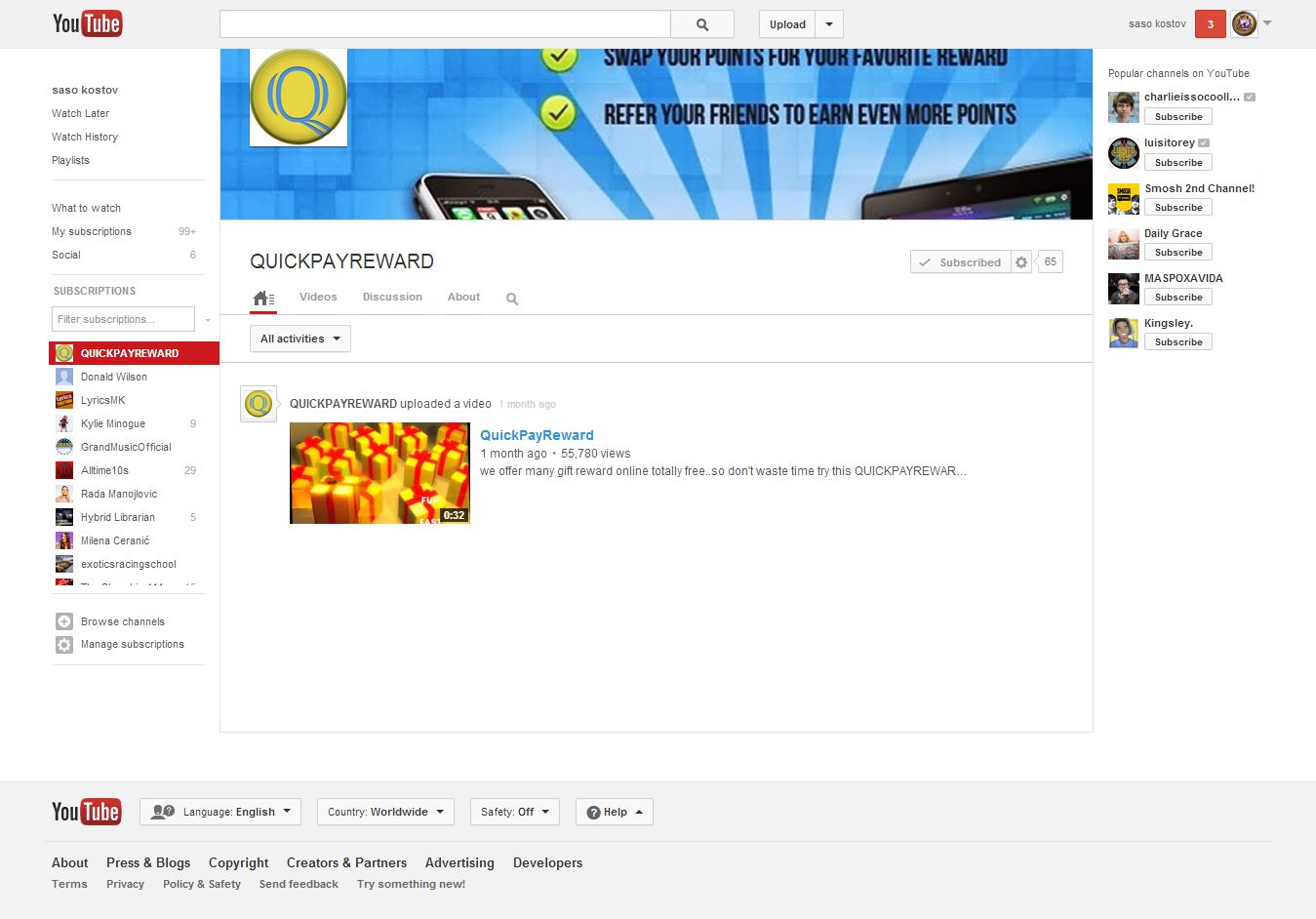
Task: Open Playlists in sidebar
Action: click(x=70, y=160)
